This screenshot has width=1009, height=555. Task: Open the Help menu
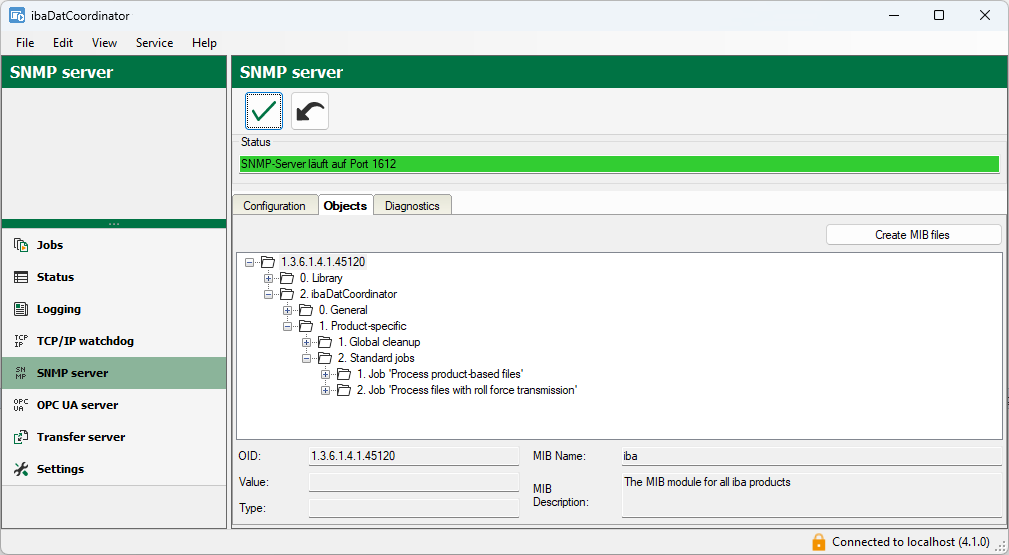pos(204,42)
